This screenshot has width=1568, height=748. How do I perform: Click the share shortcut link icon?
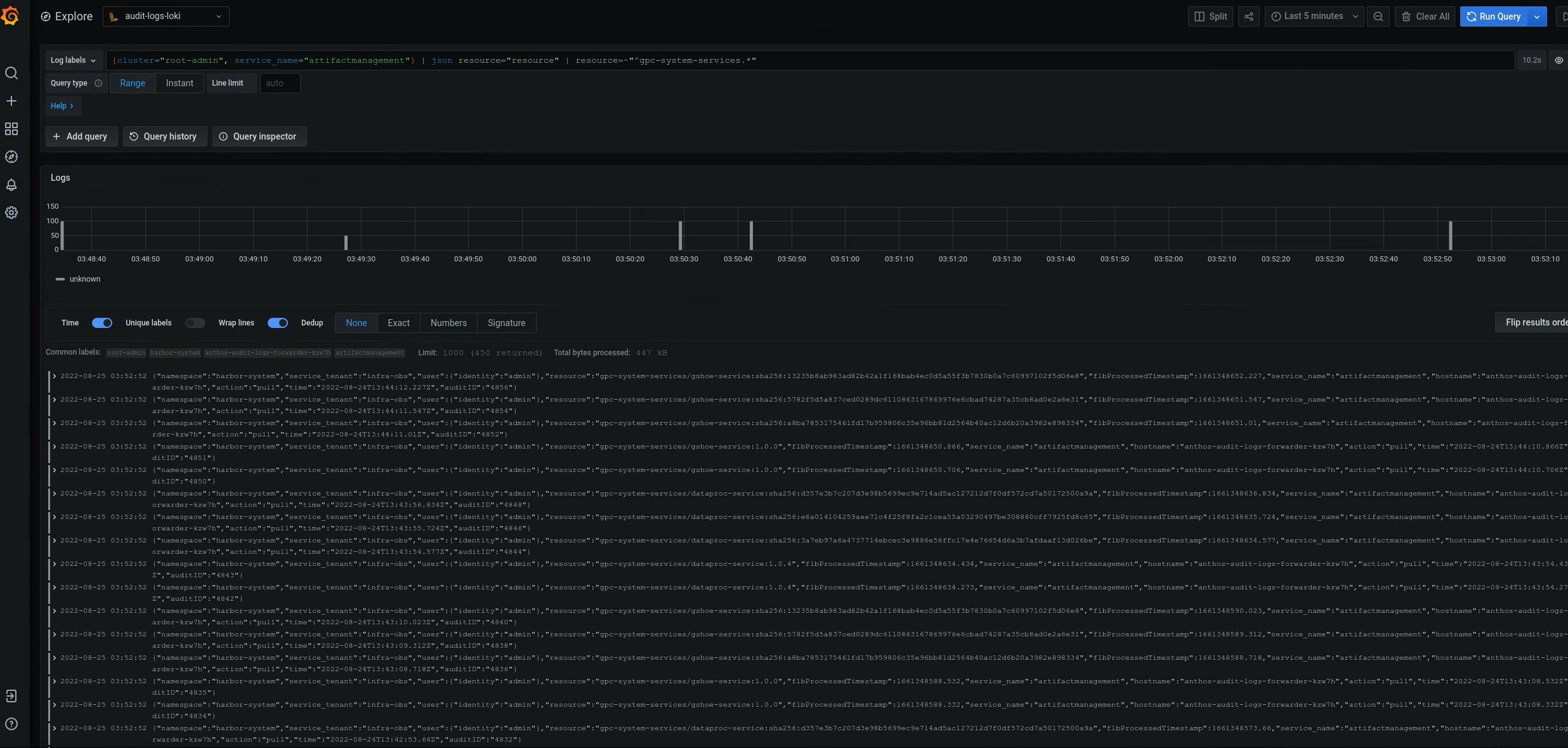tap(1248, 16)
